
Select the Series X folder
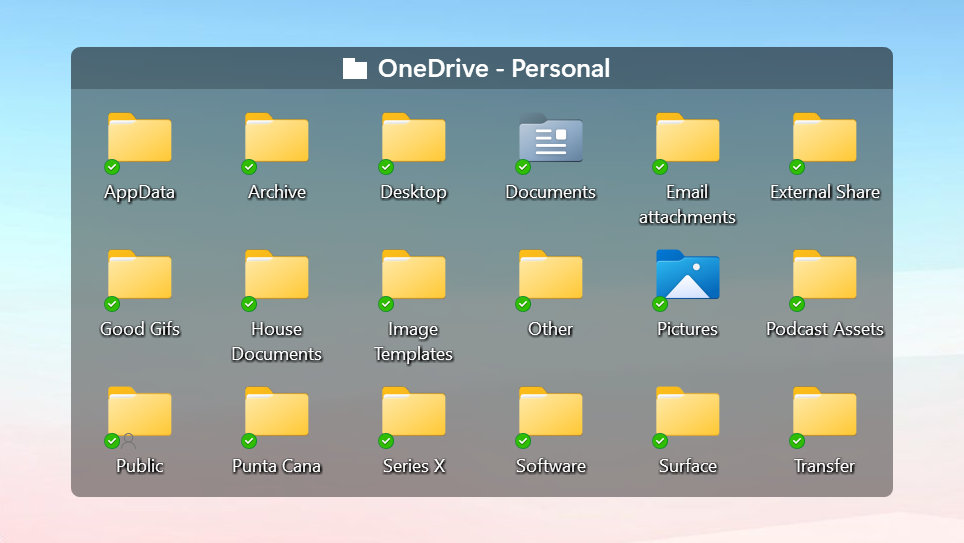click(x=414, y=413)
